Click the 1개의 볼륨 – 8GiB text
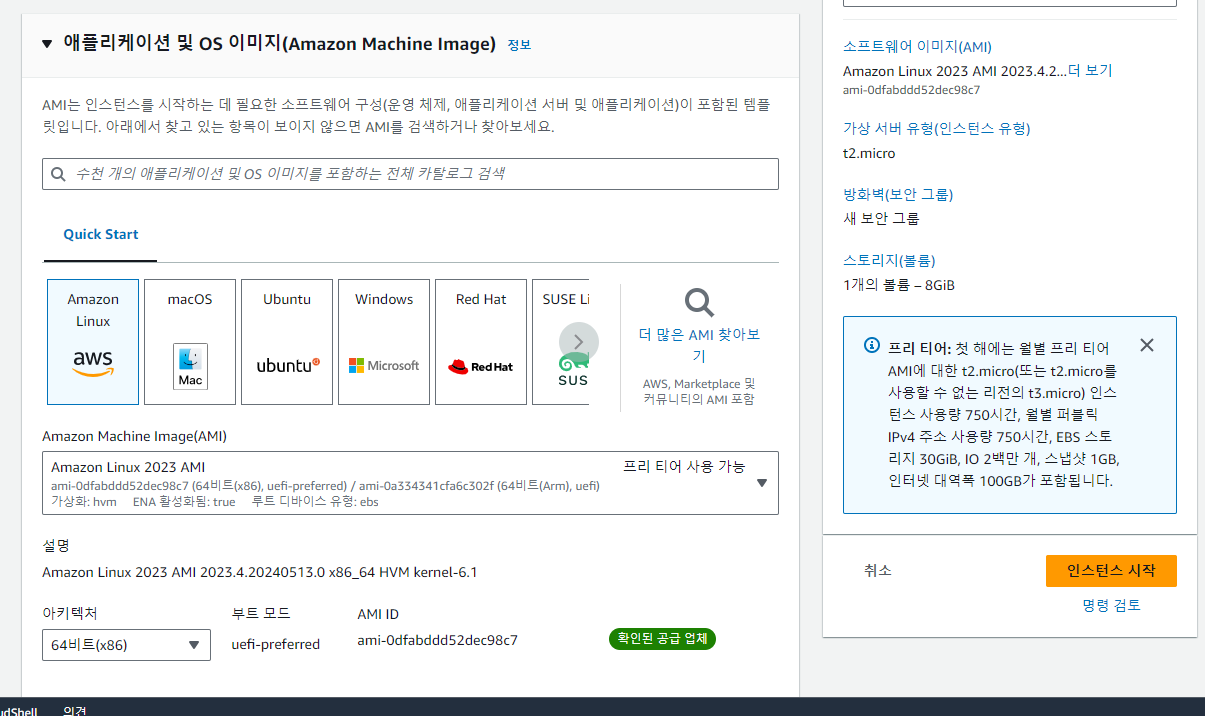The height and width of the screenshot is (716, 1205). click(x=899, y=285)
